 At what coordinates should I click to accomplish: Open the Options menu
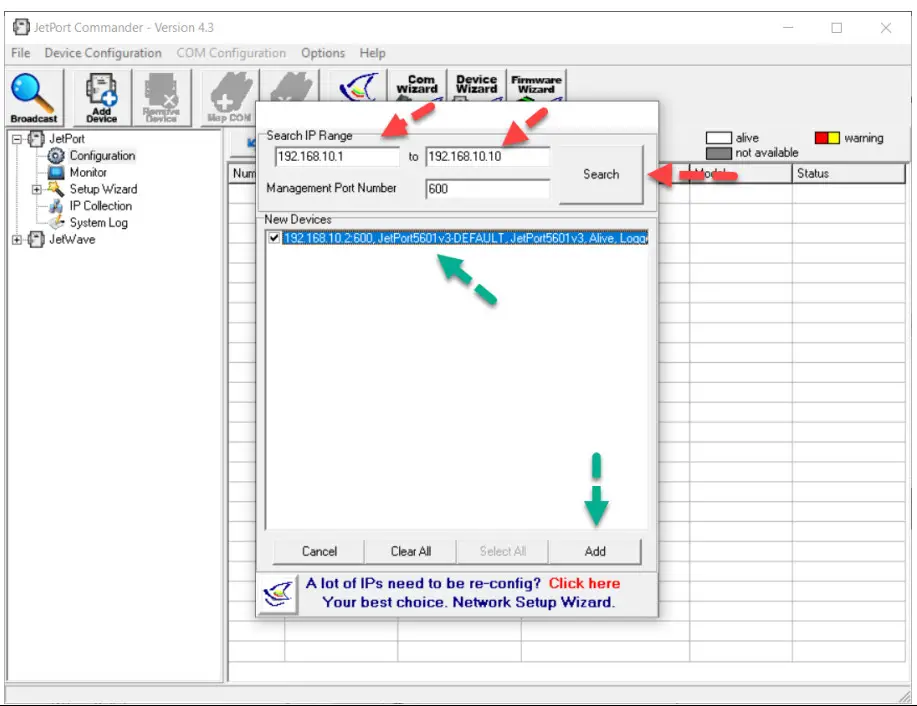323,53
